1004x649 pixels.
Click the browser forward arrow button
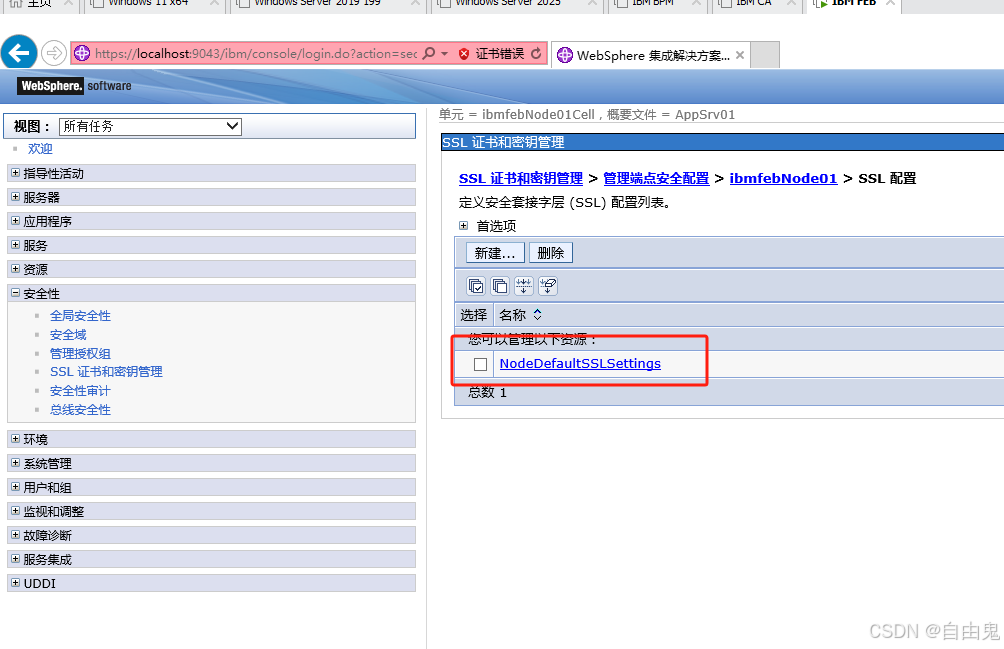[x=54, y=53]
